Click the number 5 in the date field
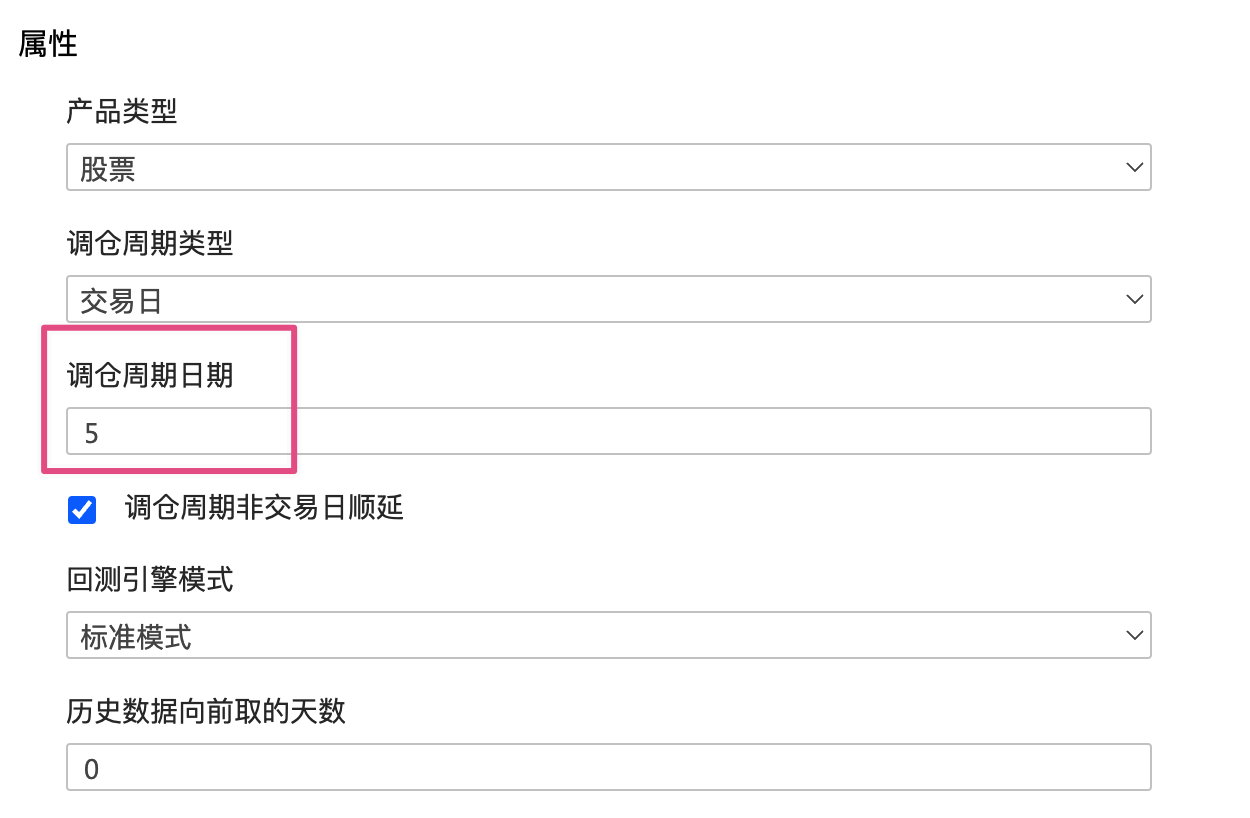Image resolution: width=1250 pixels, height=818 pixels. click(x=92, y=433)
